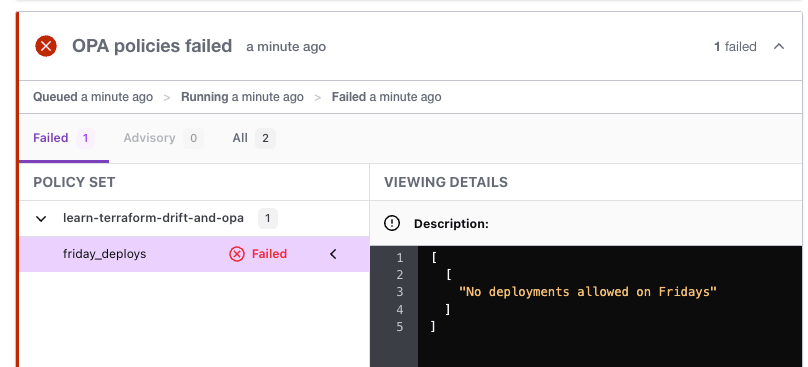Viewport: 808px width, 367px height.
Task: Click 'Failed a minute ago' status step
Action: click(x=386, y=97)
